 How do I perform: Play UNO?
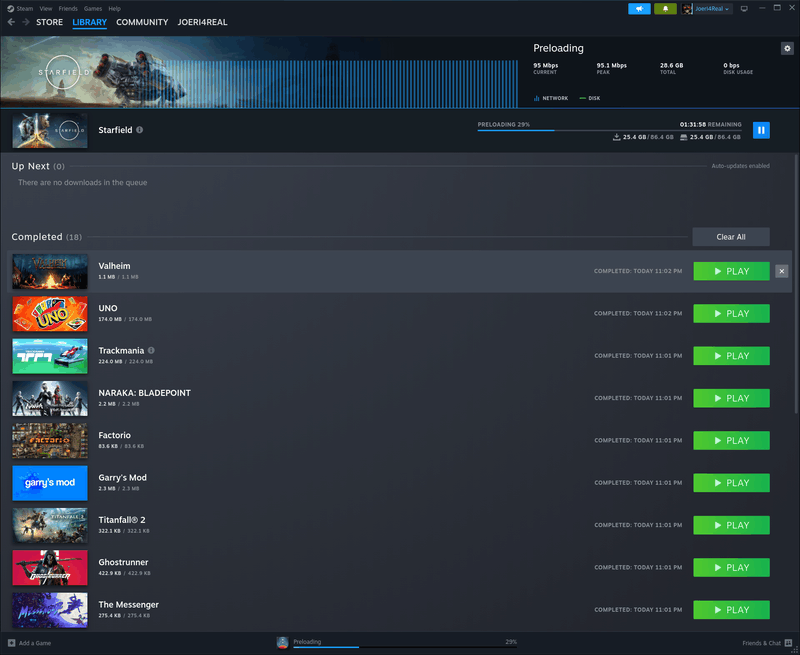[731, 314]
